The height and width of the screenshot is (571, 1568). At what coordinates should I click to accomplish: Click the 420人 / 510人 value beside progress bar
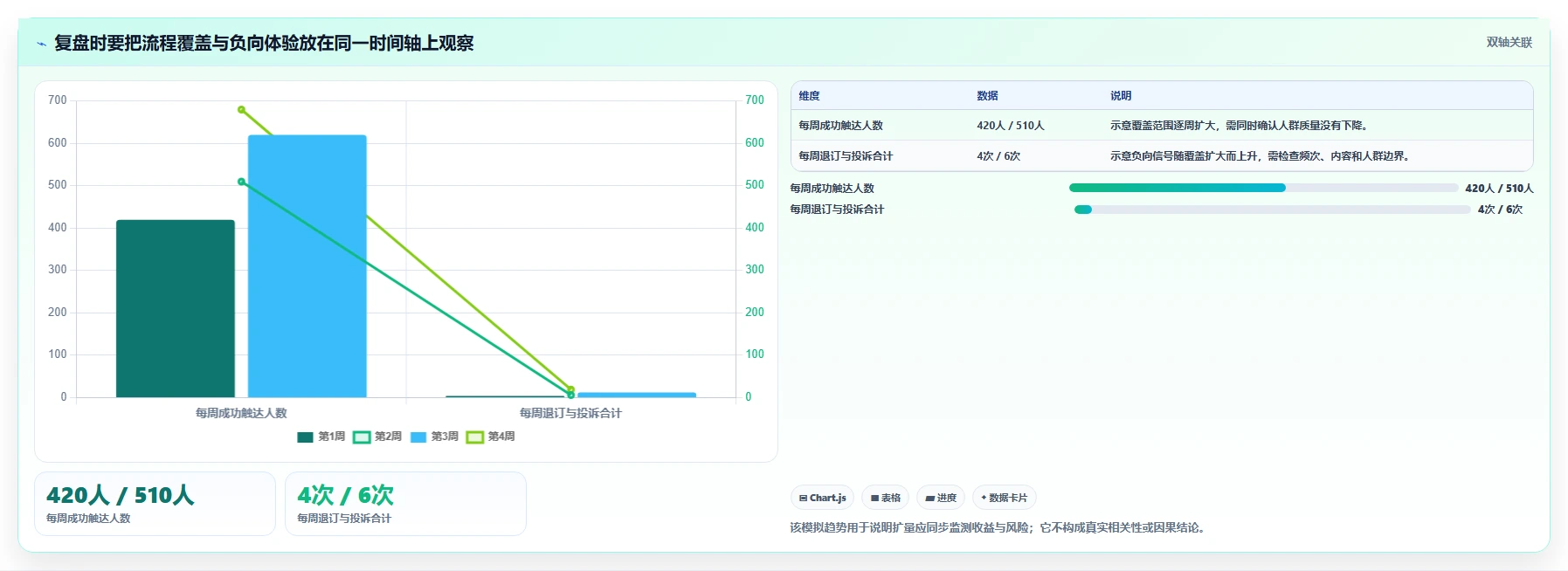point(1499,189)
